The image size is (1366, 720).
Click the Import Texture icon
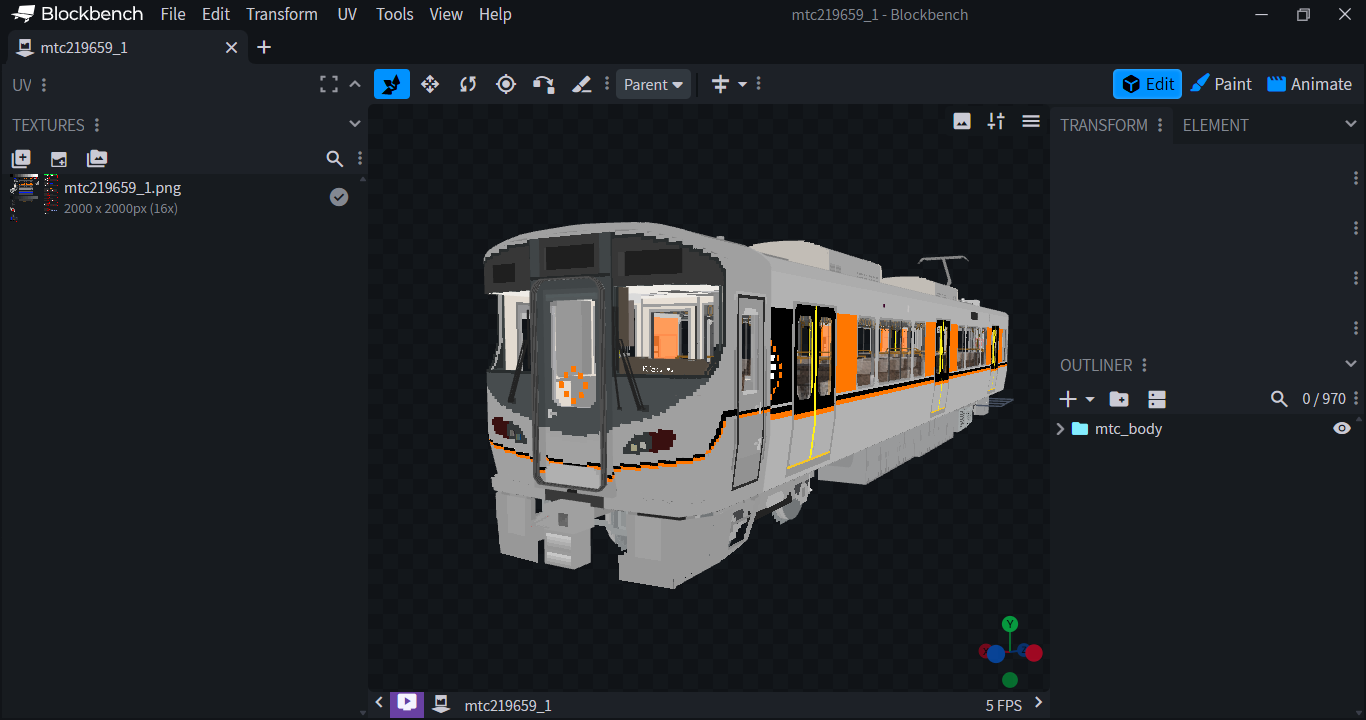click(58, 158)
